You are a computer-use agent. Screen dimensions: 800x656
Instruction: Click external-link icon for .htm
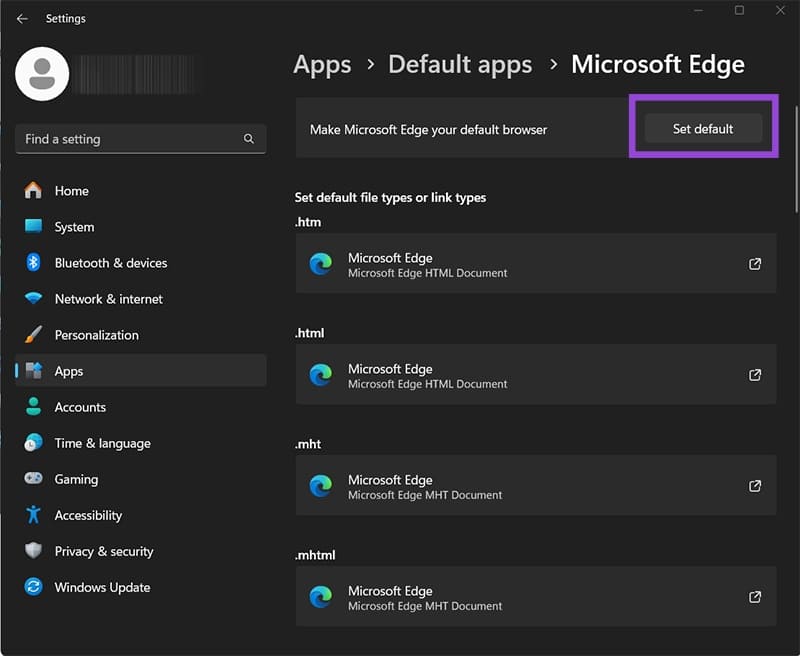[x=755, y=264]
